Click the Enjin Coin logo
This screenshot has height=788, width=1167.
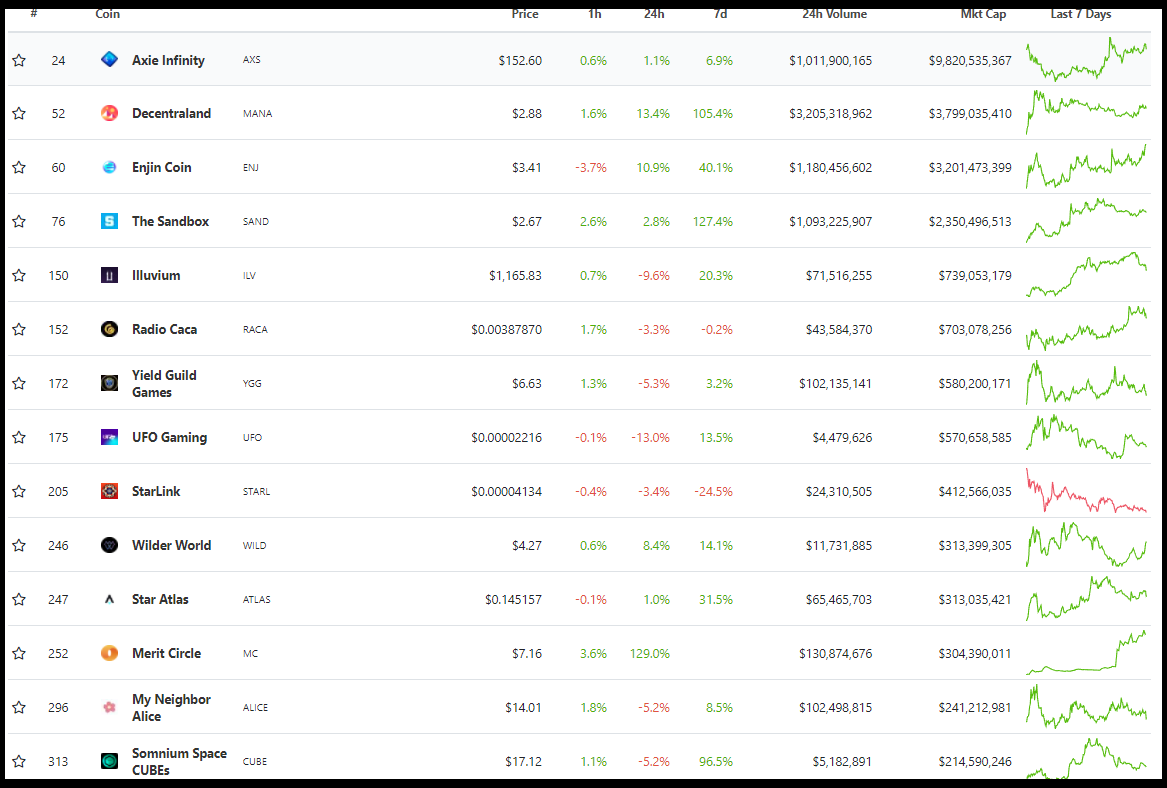109,167
